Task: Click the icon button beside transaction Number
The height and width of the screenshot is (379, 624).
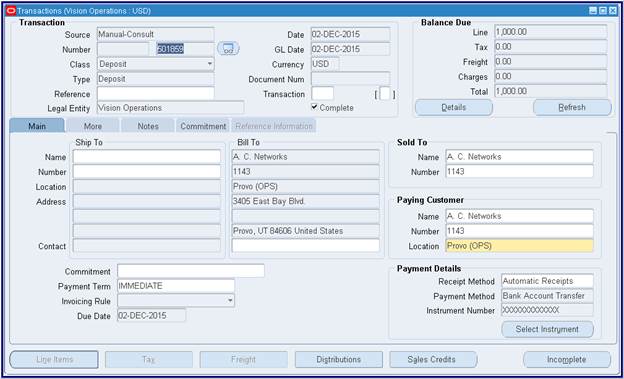Action: point(228,49)
